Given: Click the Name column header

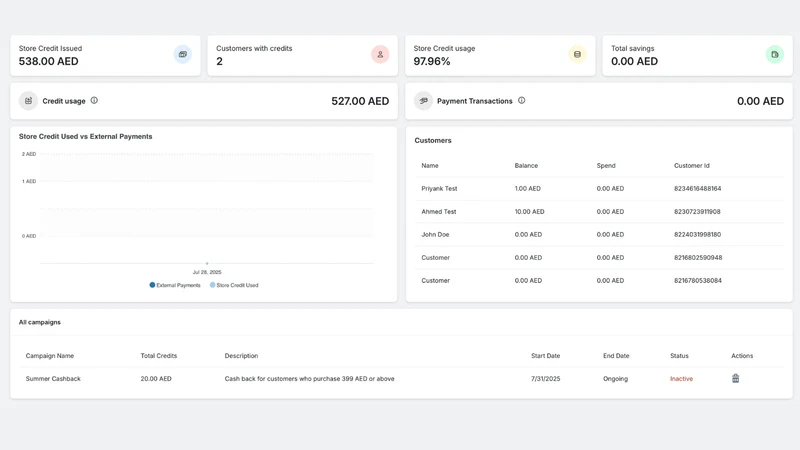Looking at the screenshot, I should tap(430, 165).
